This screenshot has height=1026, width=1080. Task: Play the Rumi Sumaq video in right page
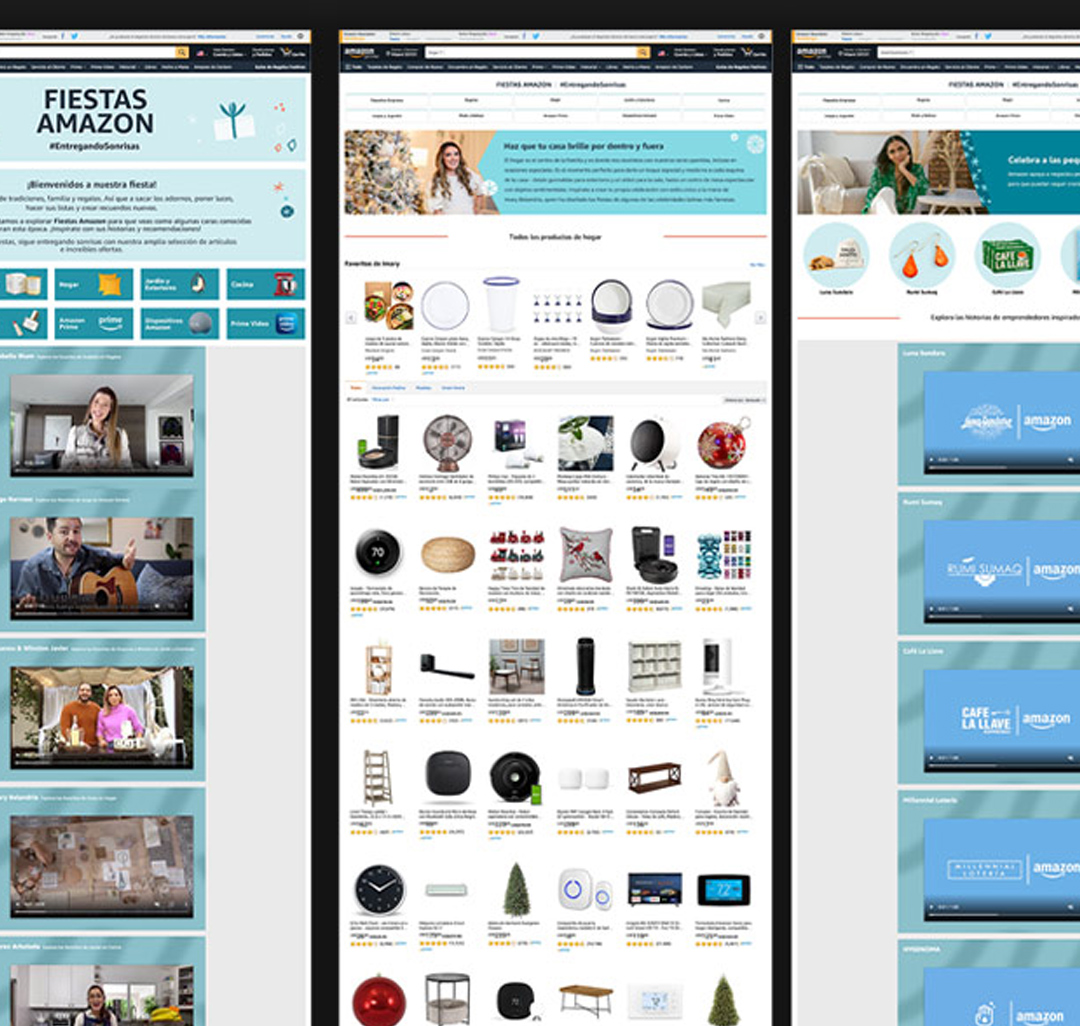[932, 609]
